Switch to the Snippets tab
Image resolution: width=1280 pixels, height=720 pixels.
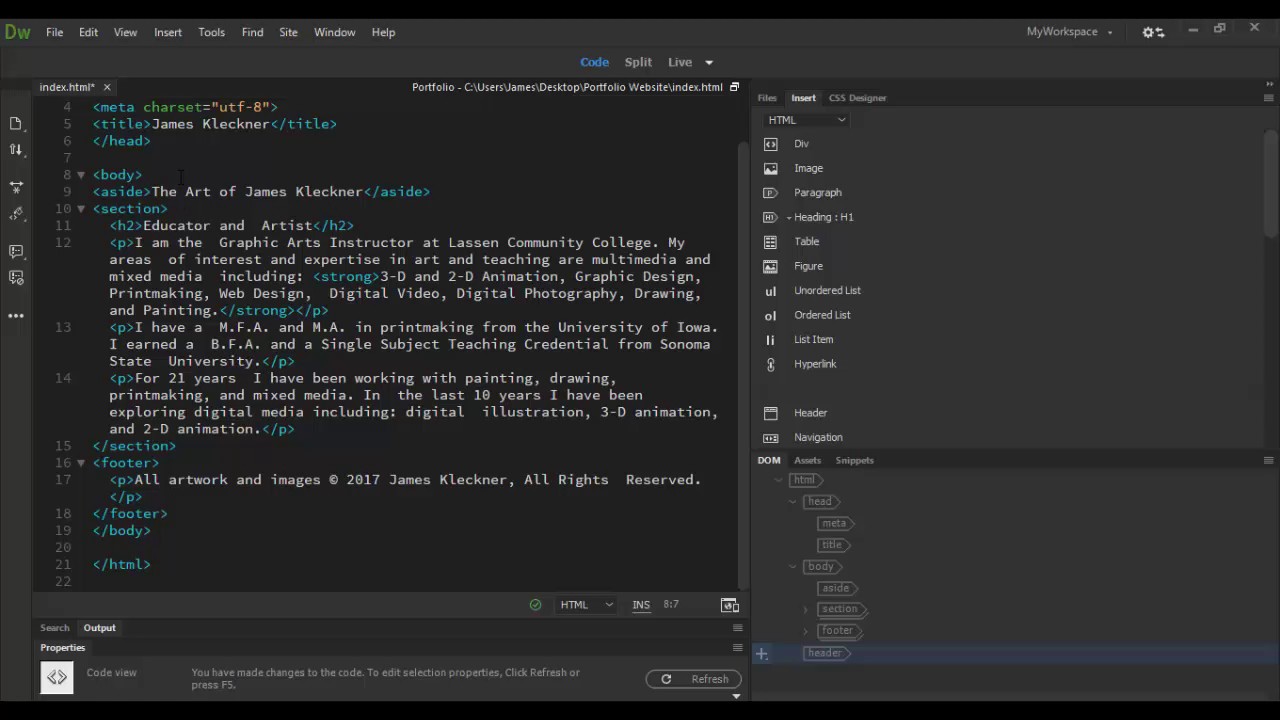click(x=854, y=460)
